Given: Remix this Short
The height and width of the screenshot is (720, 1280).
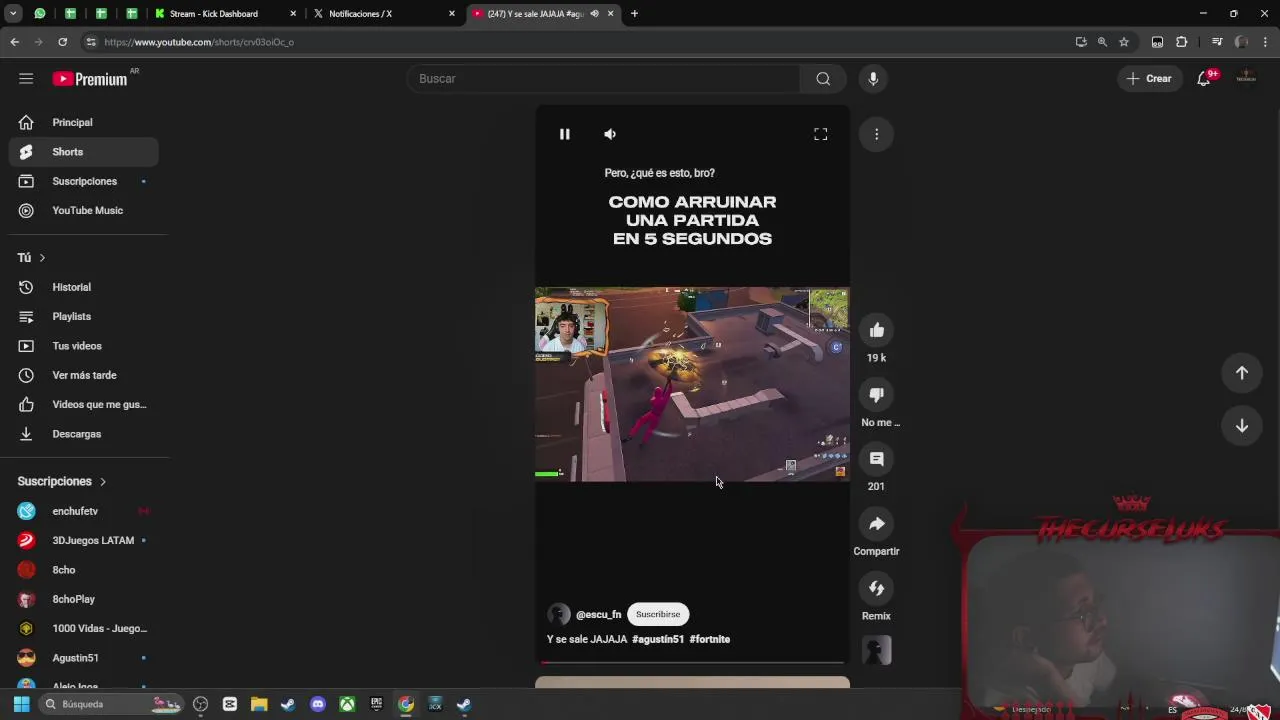Looking at the screenshot, I should pyautogui.click(x=876, y=588).
